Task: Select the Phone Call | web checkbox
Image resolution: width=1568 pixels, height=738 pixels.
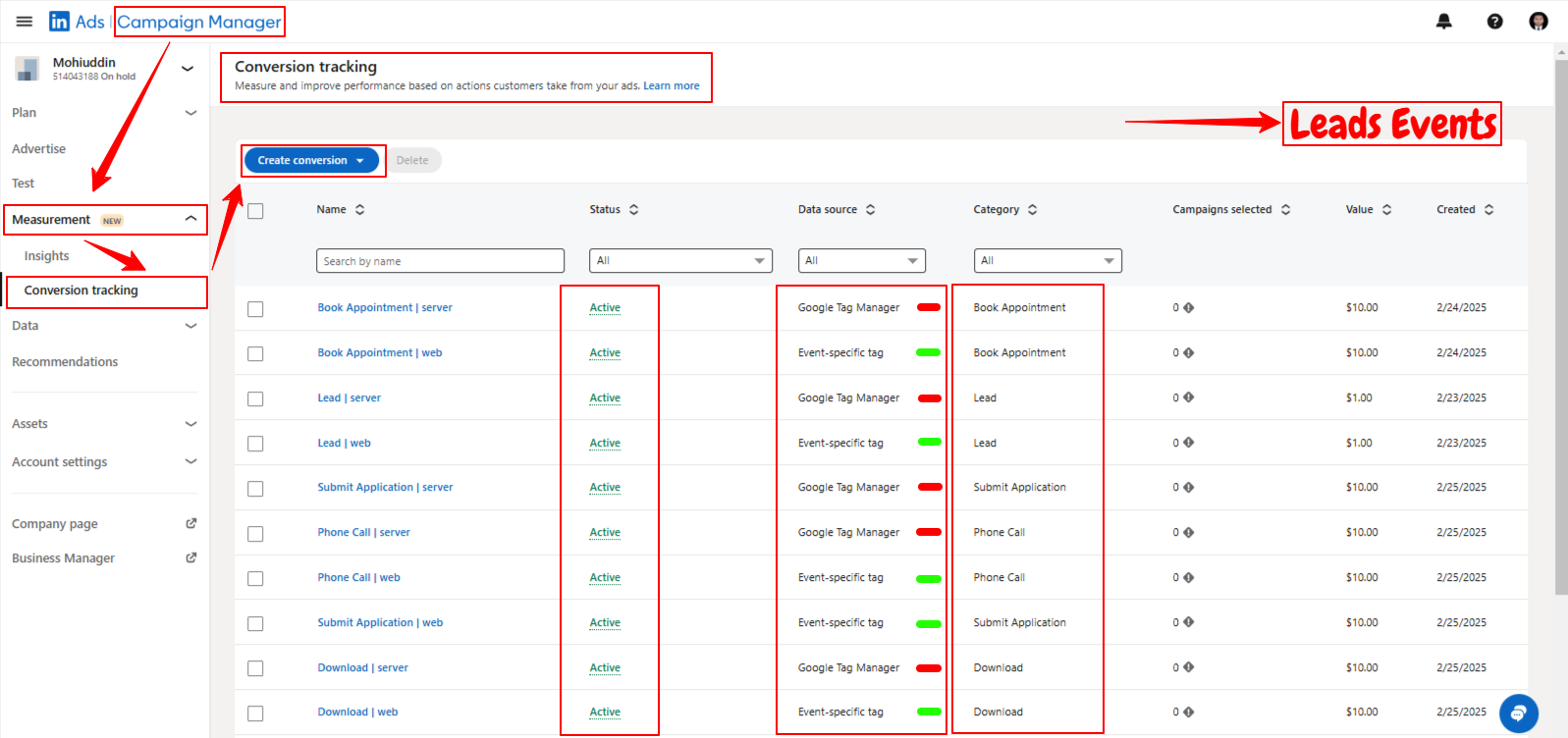Action: [256, 579]
